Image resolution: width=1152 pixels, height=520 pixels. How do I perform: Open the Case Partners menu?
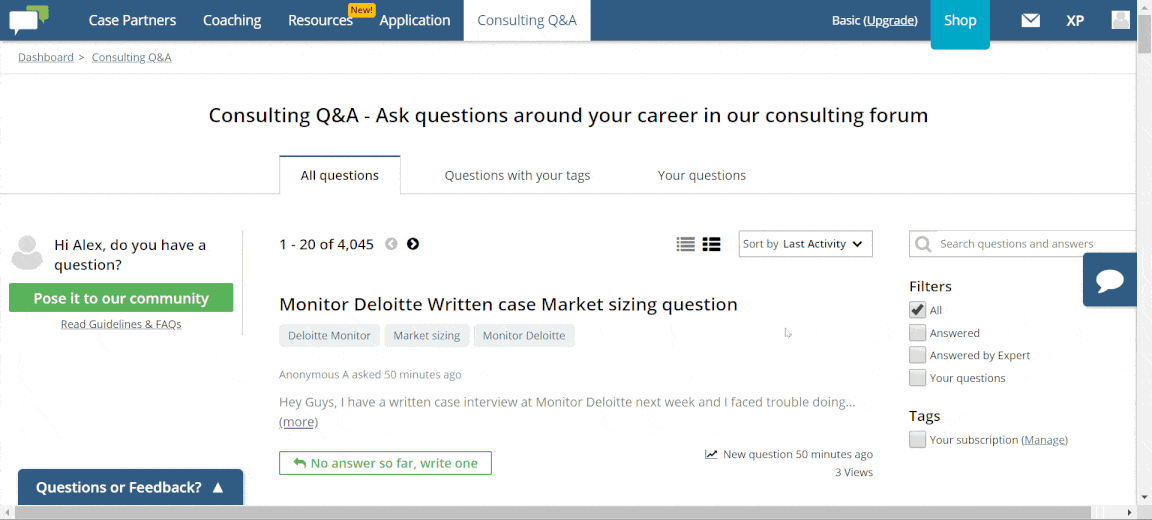132,21
